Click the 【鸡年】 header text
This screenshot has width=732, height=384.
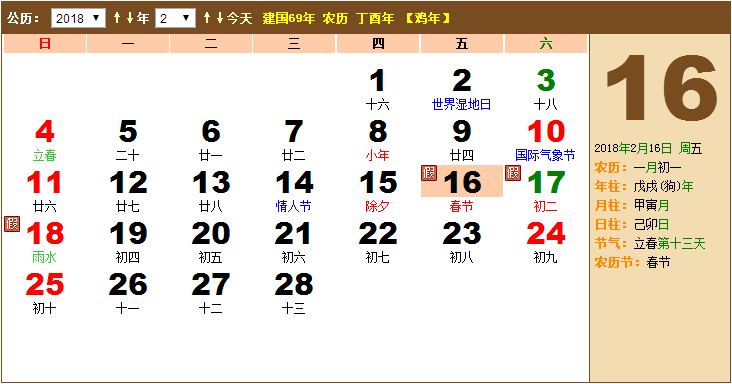click(427, 18)
